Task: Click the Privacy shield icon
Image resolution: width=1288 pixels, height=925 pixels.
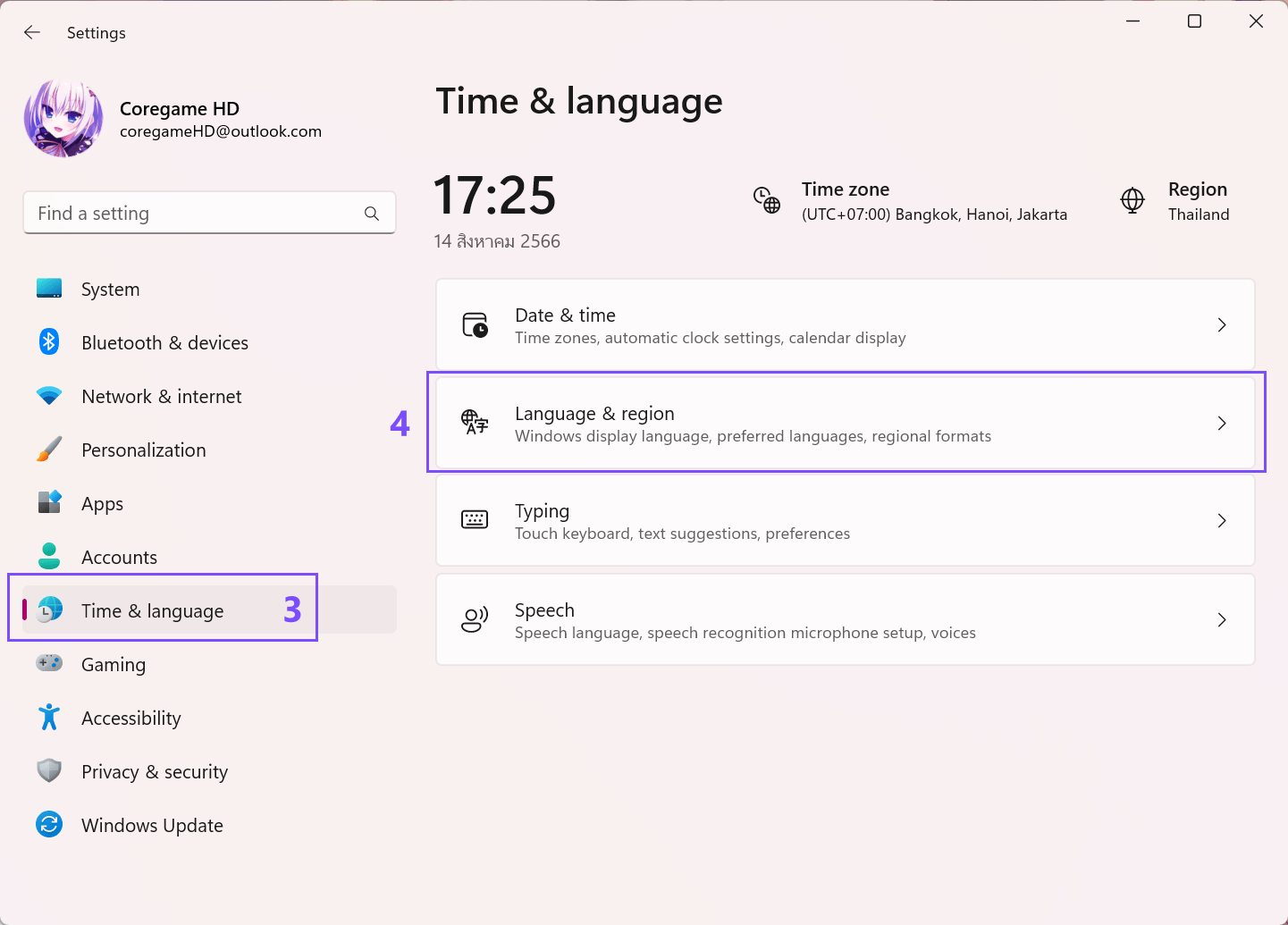Action: click(49, 770)
